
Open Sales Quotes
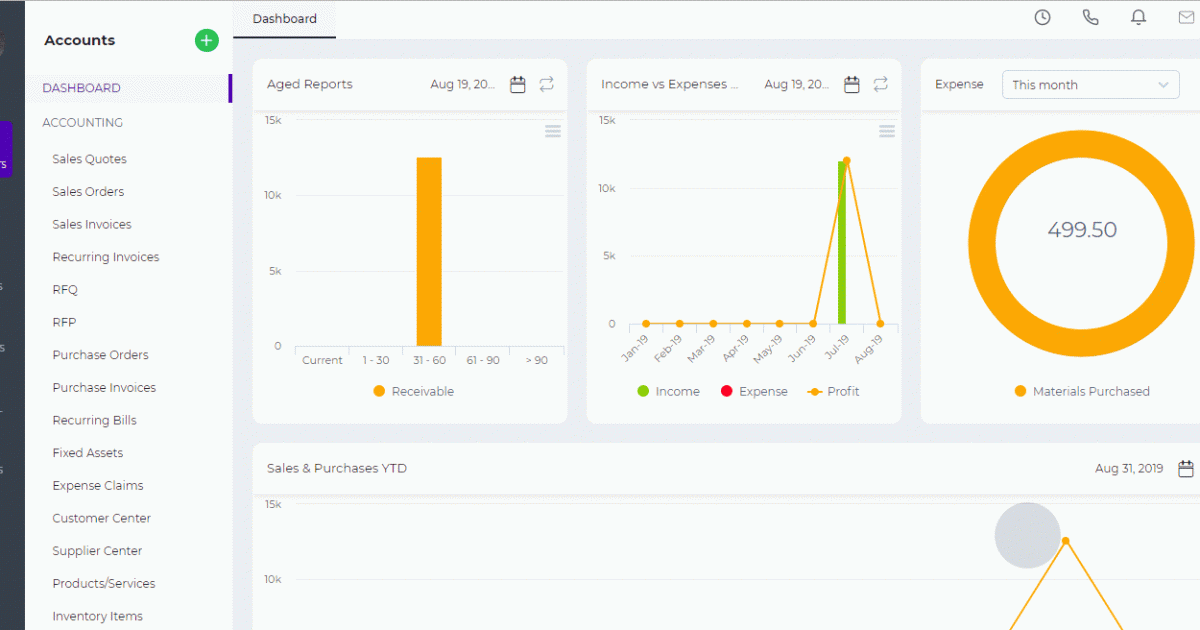click(x=89, y=159)
